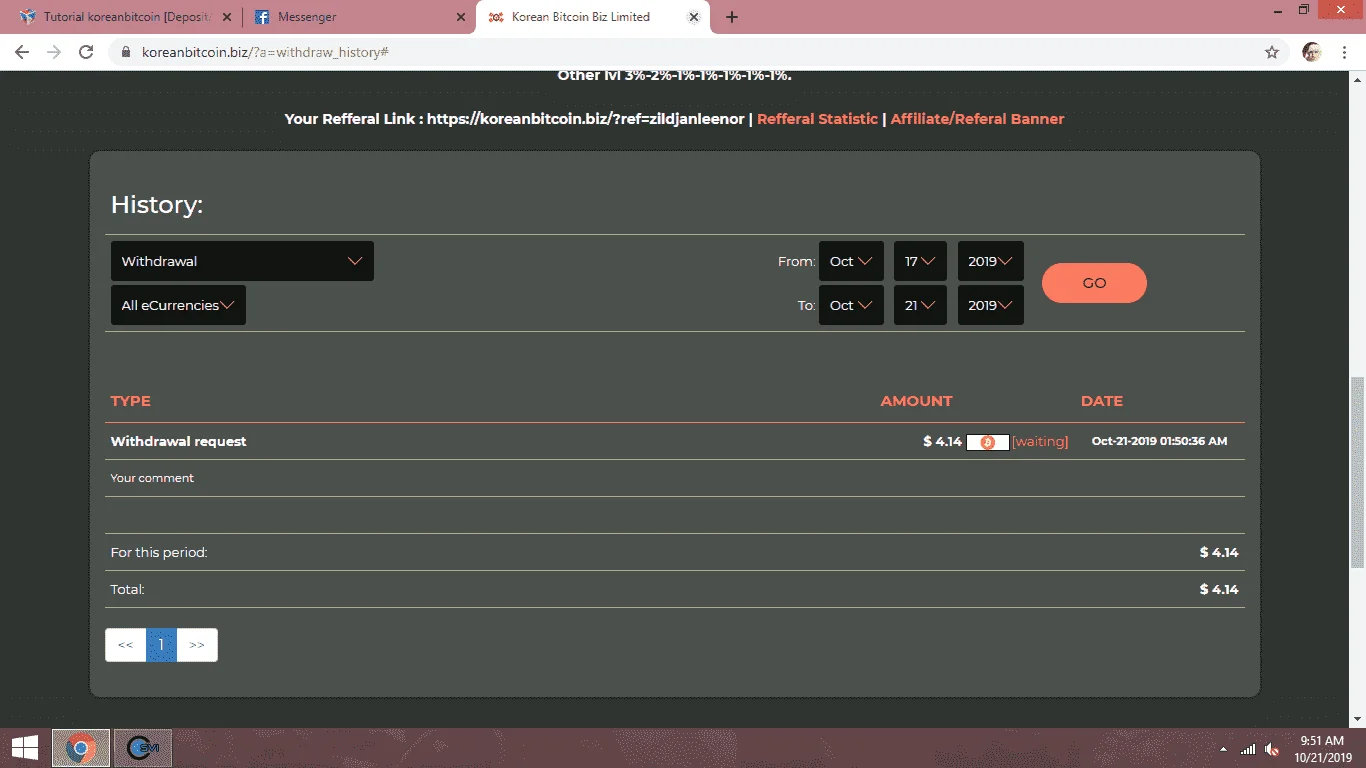
Task: Go back using browser back arrow
Action: pyautogui.click(x=22, y=52)
